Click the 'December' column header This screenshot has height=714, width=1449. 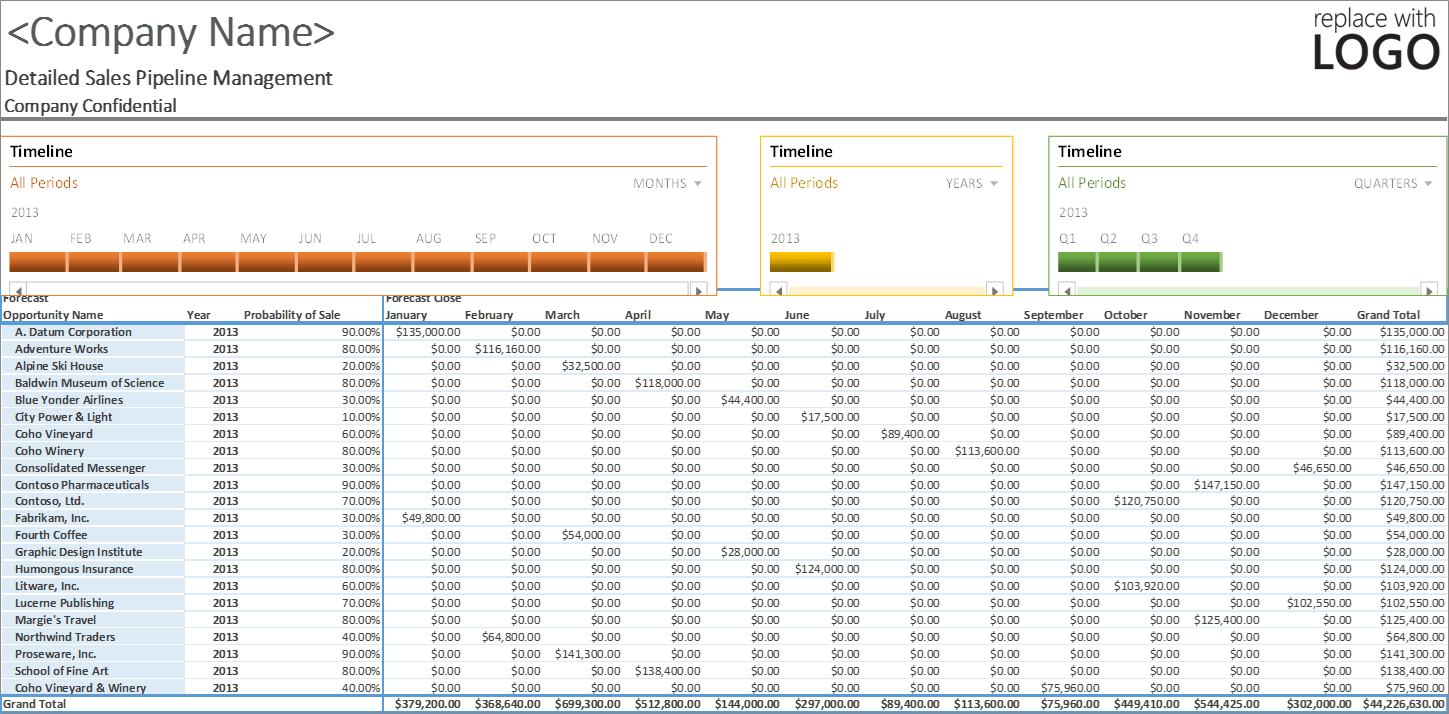click(x=1291, y=315)
